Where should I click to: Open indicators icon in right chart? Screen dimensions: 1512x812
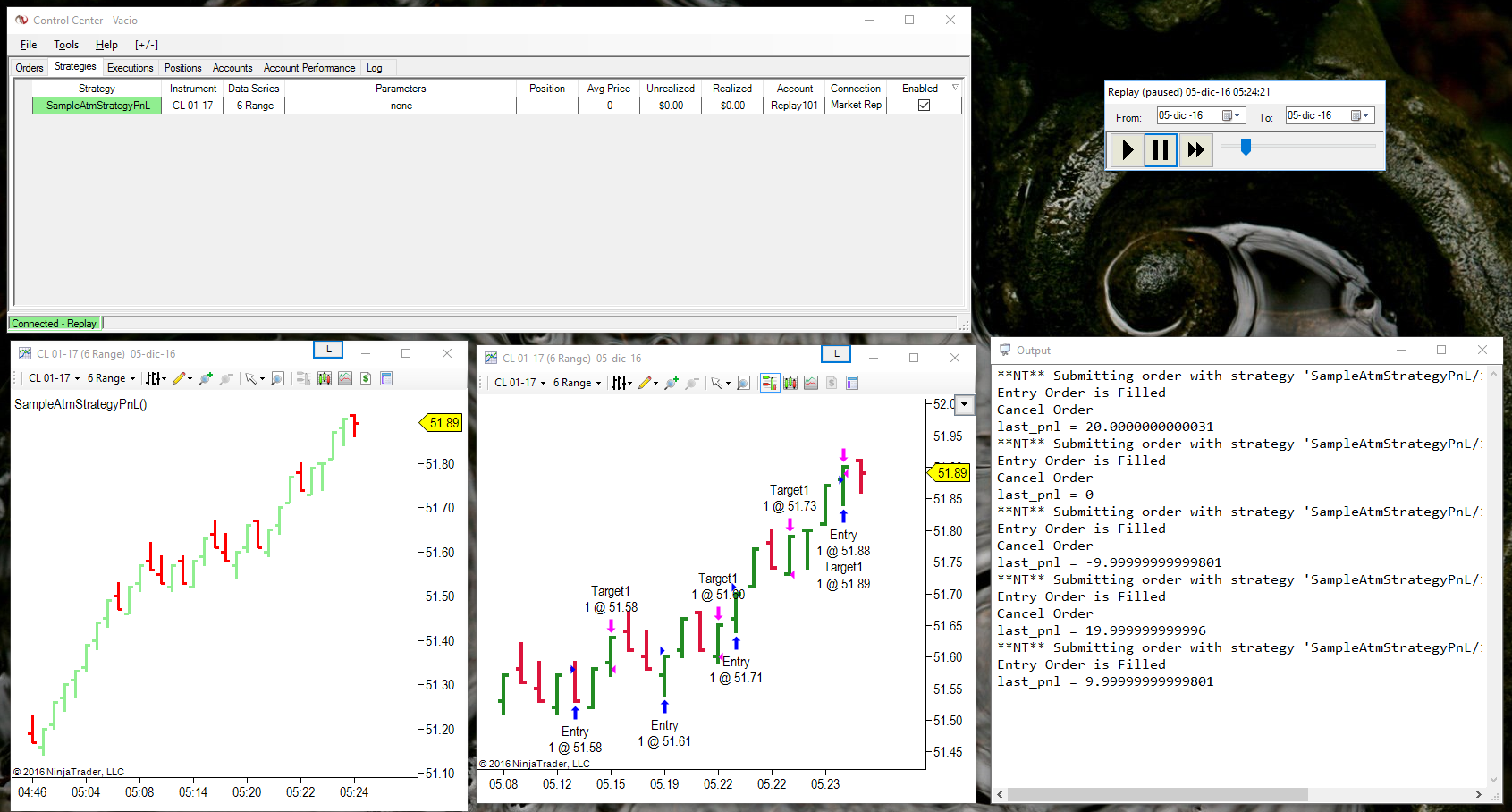(x=811, y=383)
